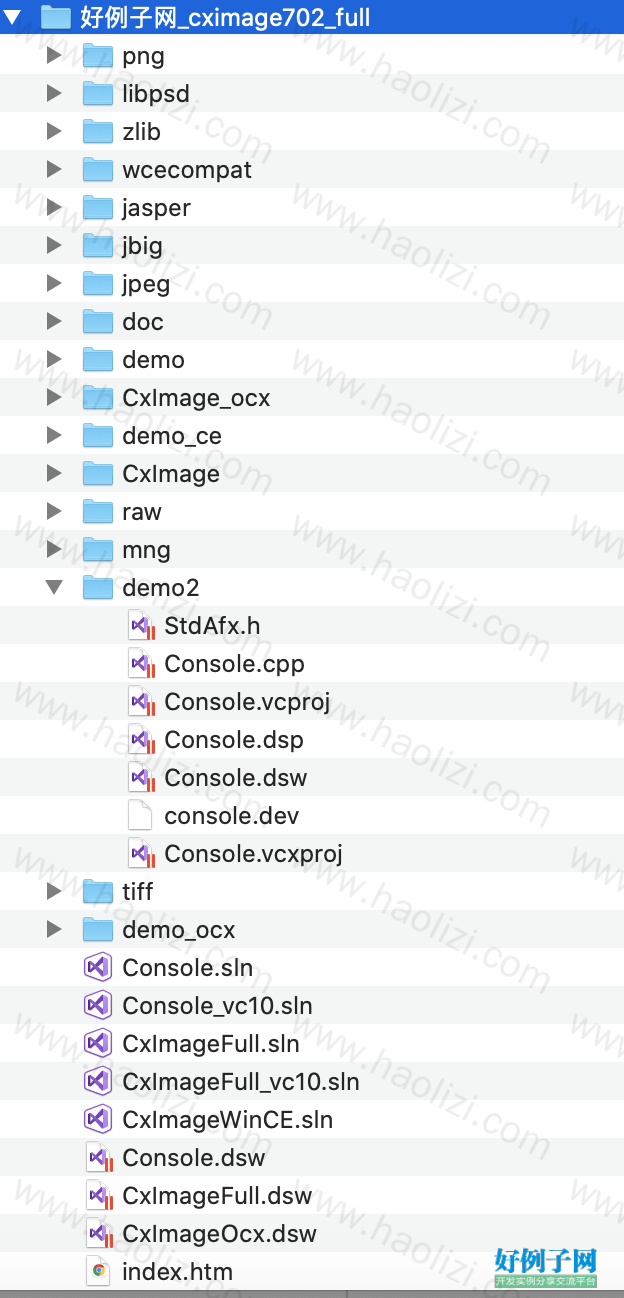Click the Visual Studio icon beside Console.sln

97,968
